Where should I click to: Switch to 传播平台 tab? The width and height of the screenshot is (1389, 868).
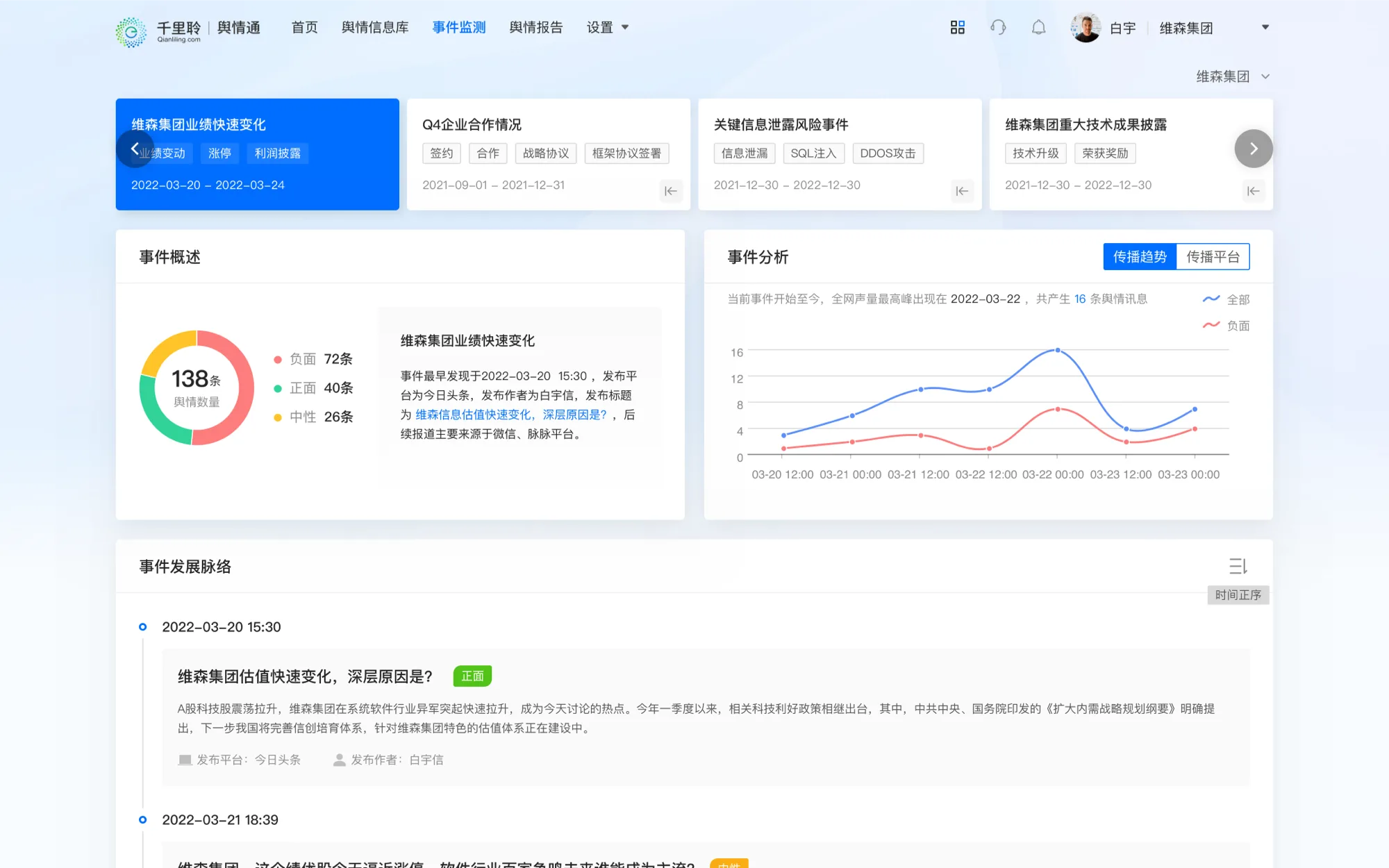point(1213,257)
